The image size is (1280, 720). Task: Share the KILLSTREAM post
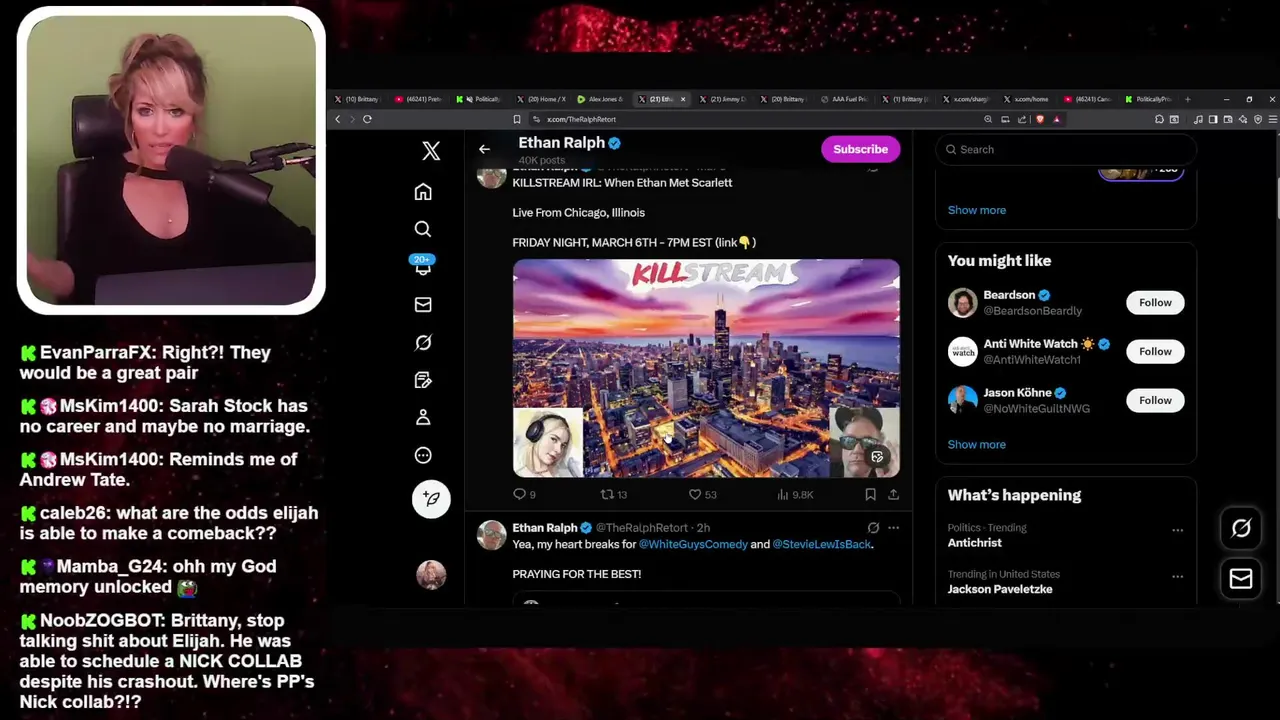point(893,494)
